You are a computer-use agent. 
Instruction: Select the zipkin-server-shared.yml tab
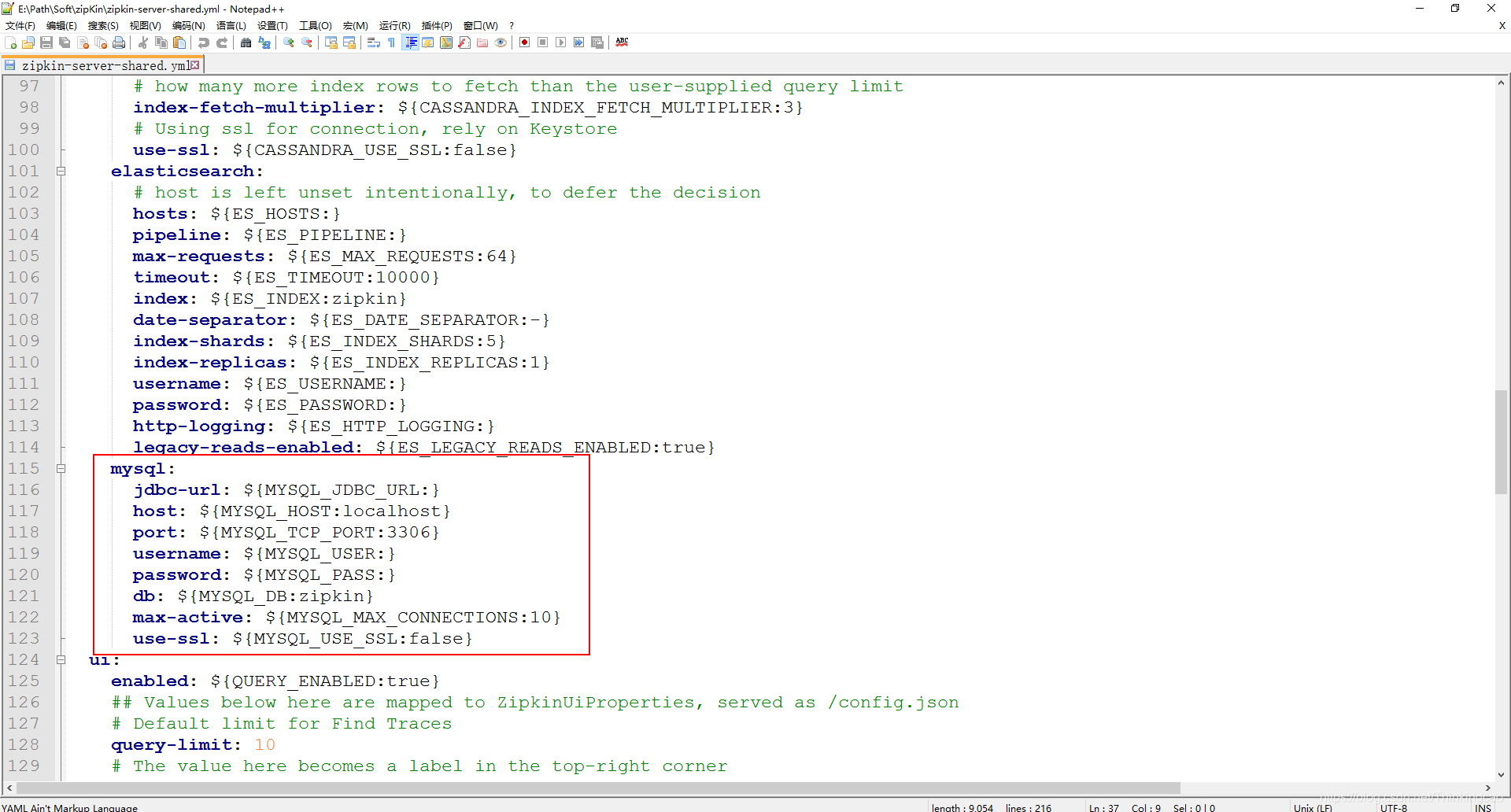pyautogui.click(x=102, y=65)
